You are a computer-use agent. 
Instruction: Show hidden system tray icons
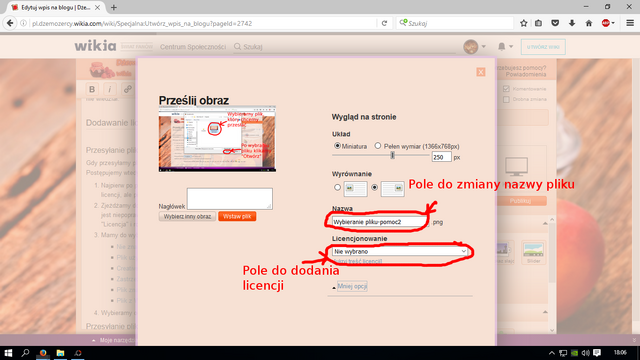click(552, 353)
